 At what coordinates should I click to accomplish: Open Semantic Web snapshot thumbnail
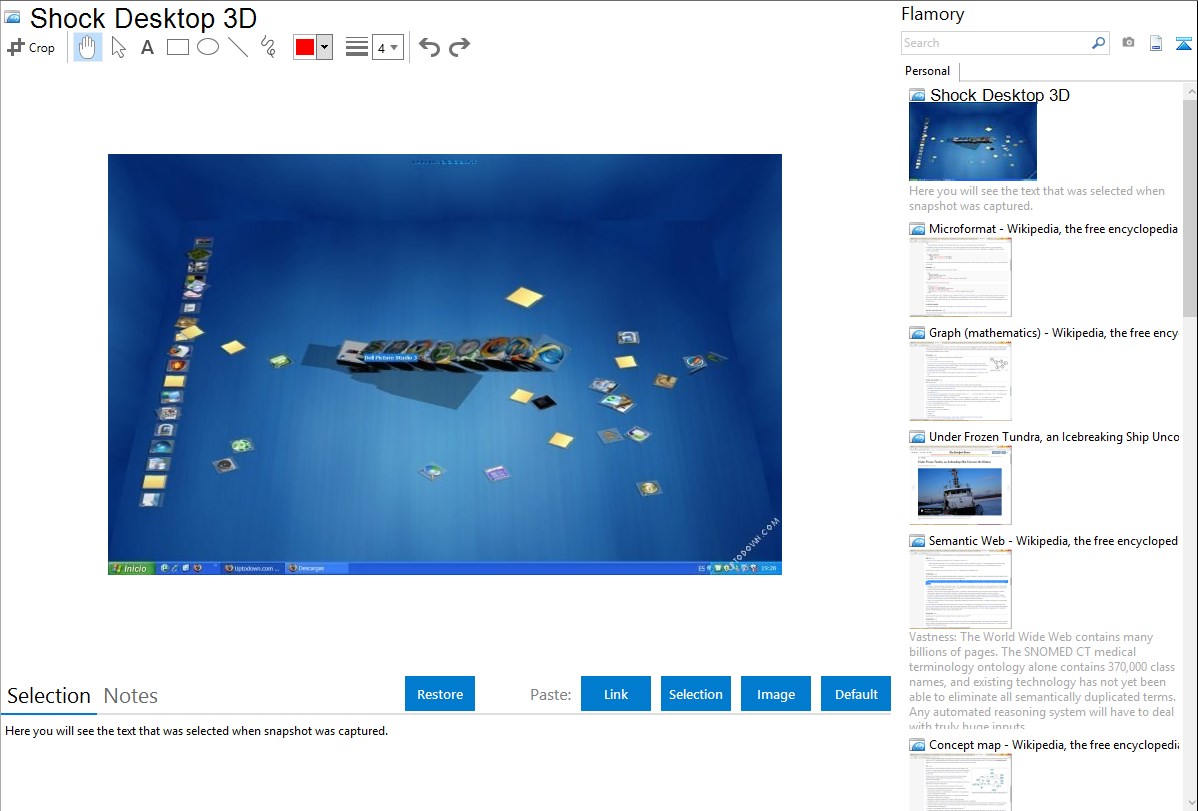tap(960, 589)
